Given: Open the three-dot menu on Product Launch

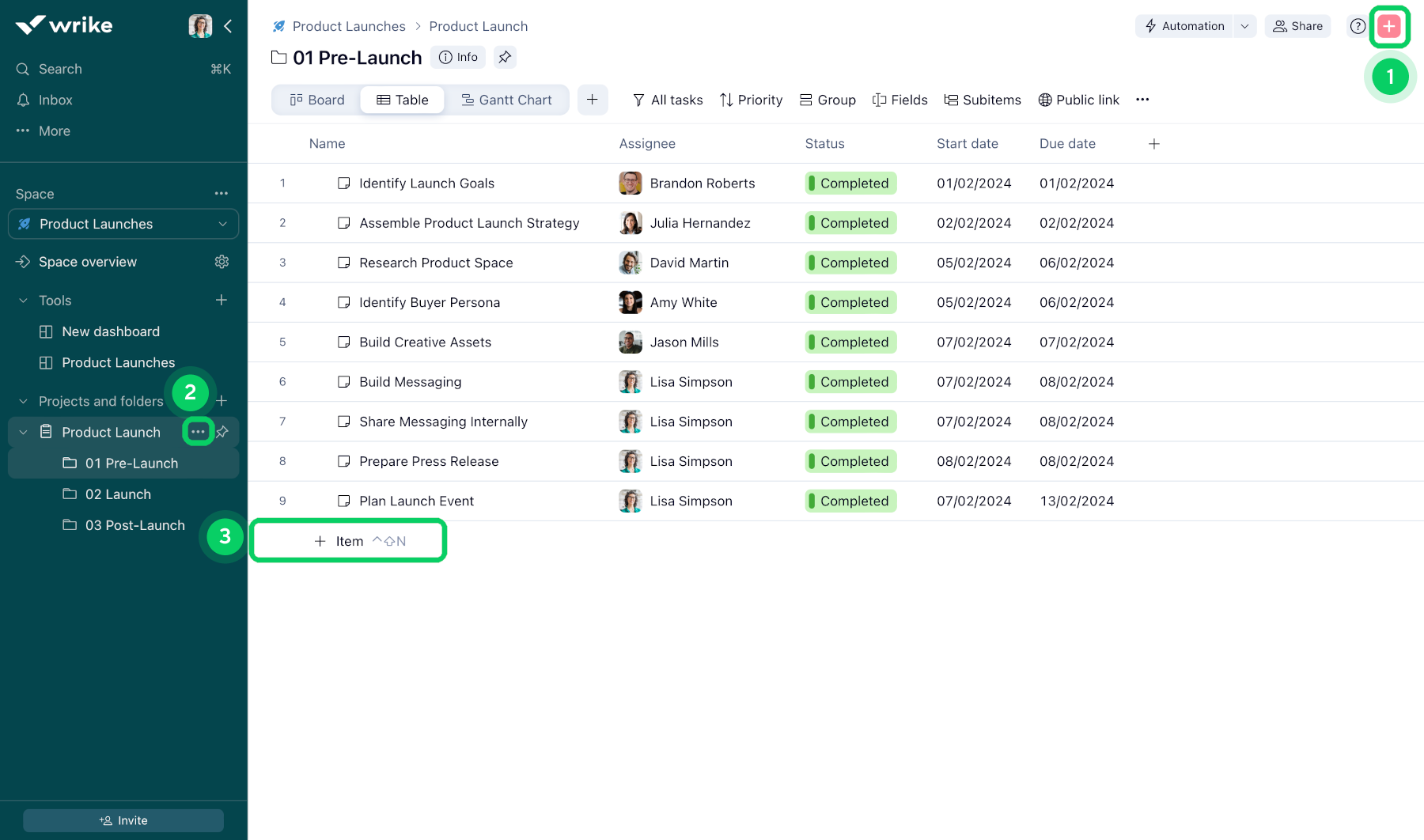Looking at the screenshot, I should [x=197, y=432].
